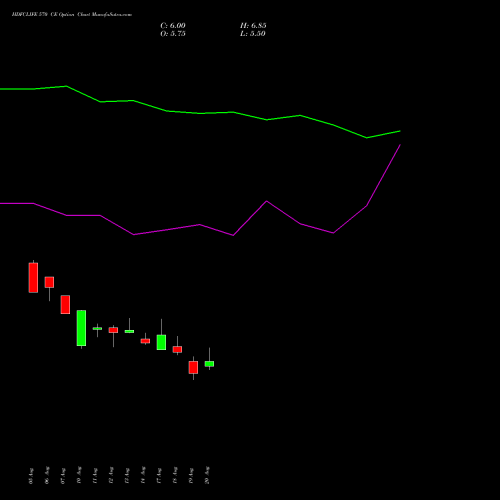Select the high value H: 6.85
The width and height of the screenshot is (500, 500).
[x=253, y=26]
